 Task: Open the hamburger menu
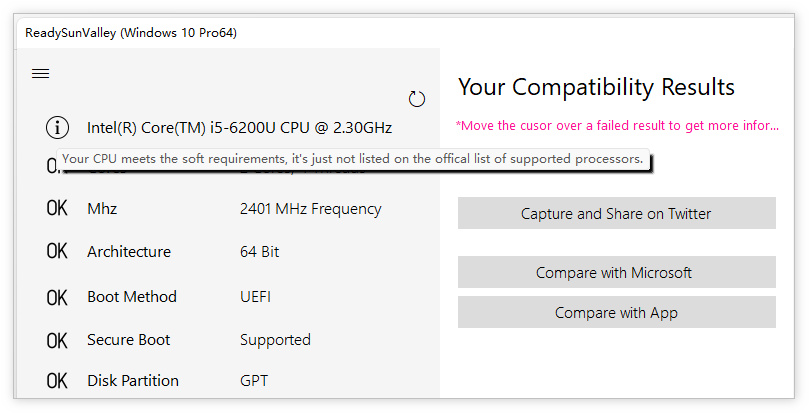(41, 73)
